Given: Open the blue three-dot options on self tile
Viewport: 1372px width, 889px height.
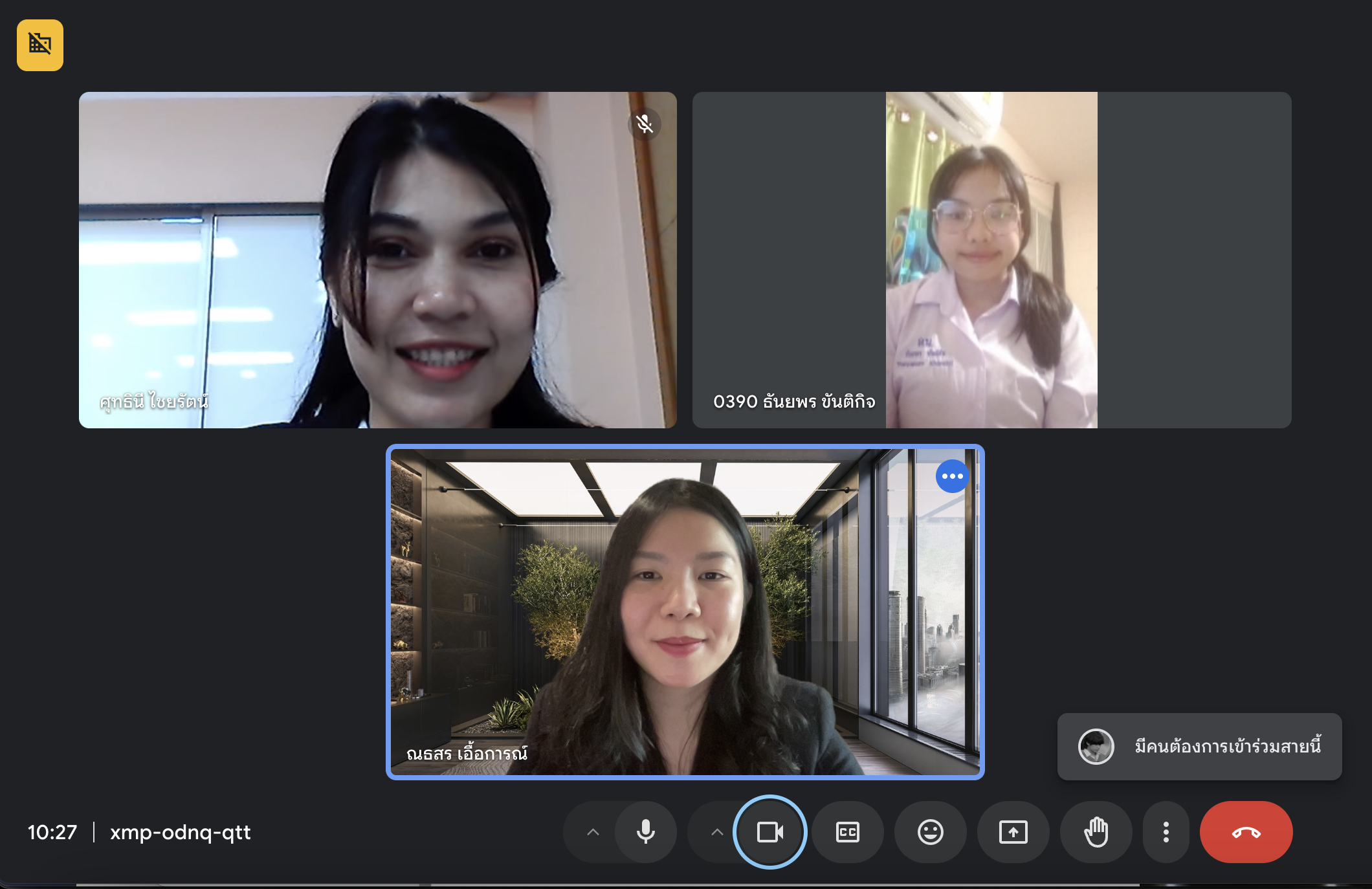Looking at the screenshot, I should pyautogui.click(x=952, y=476).
